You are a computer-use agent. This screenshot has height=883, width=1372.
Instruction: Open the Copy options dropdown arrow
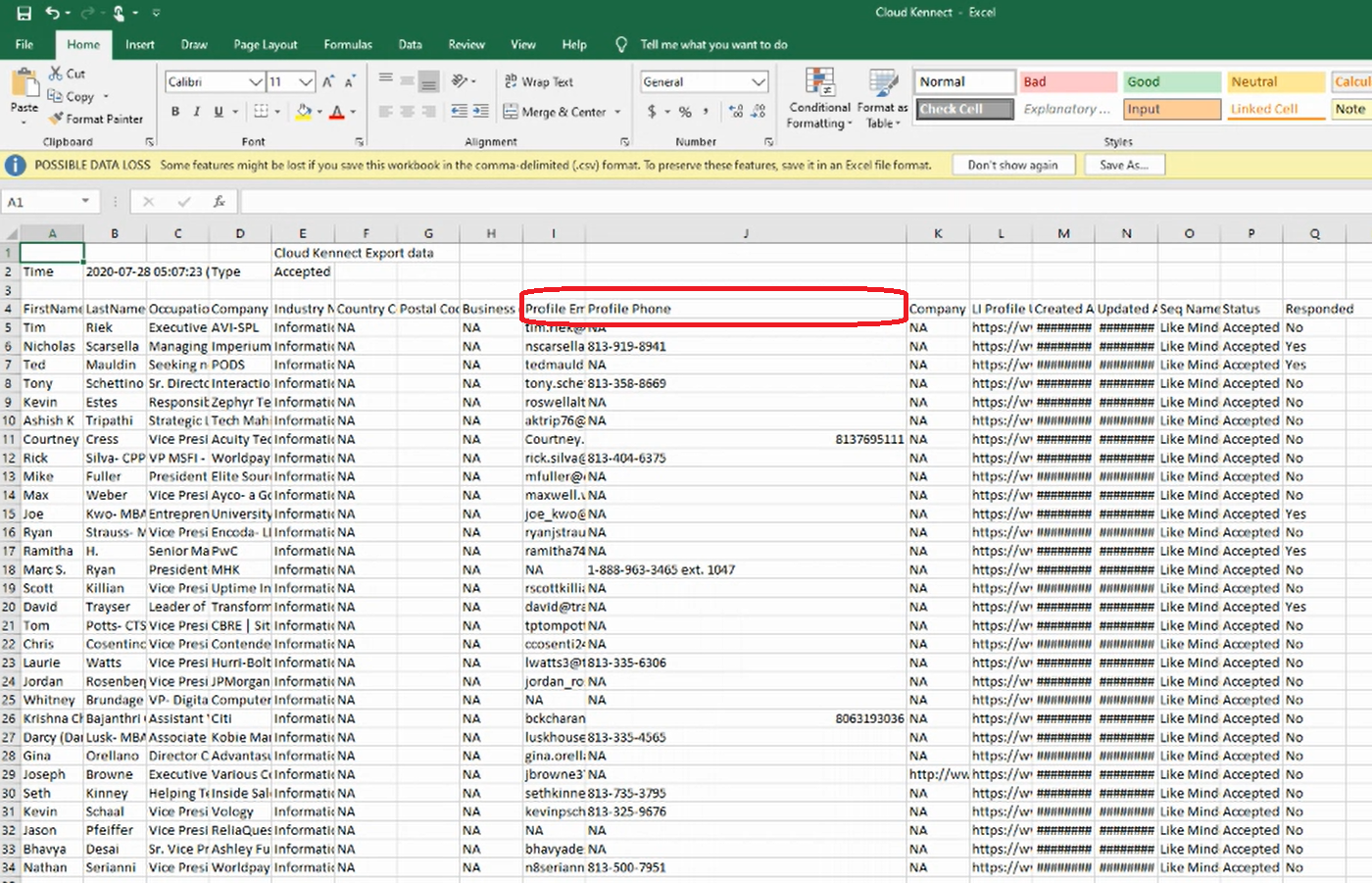click(x=105, y=96)
